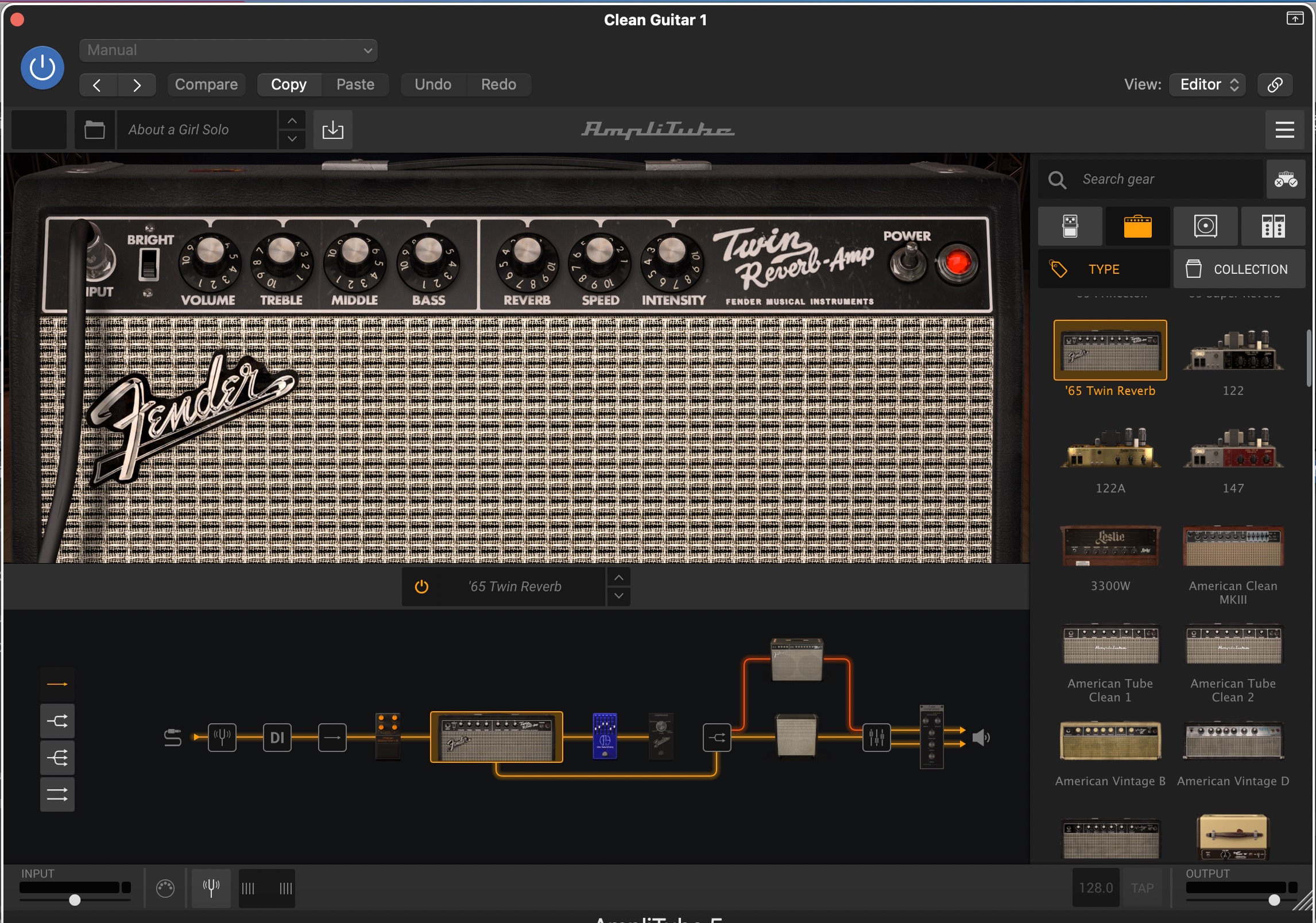This screenshot has height=923, width=1316.
Task: Select the orange stomp pedal in chain
Action: pyautogui.click(x=388, y=737)
